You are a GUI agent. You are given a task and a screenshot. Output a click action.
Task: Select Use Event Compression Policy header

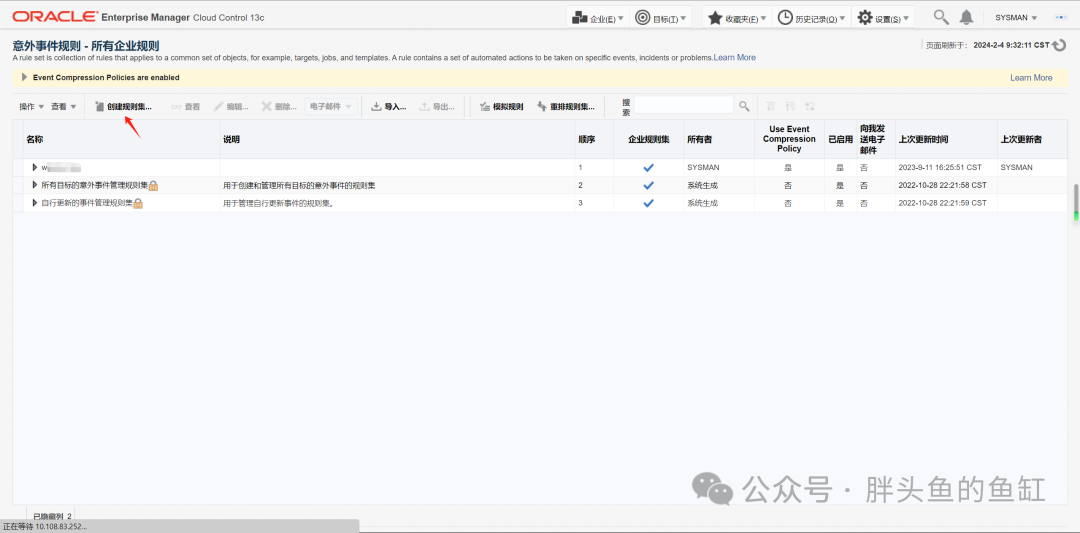[x=789, y=139]
